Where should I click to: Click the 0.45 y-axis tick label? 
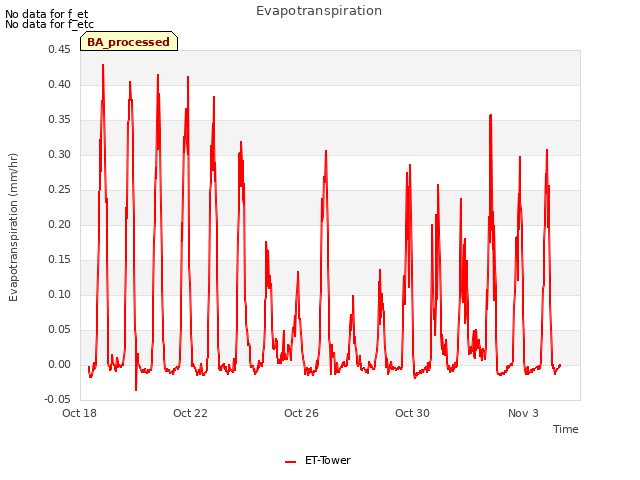coord(59,49)
